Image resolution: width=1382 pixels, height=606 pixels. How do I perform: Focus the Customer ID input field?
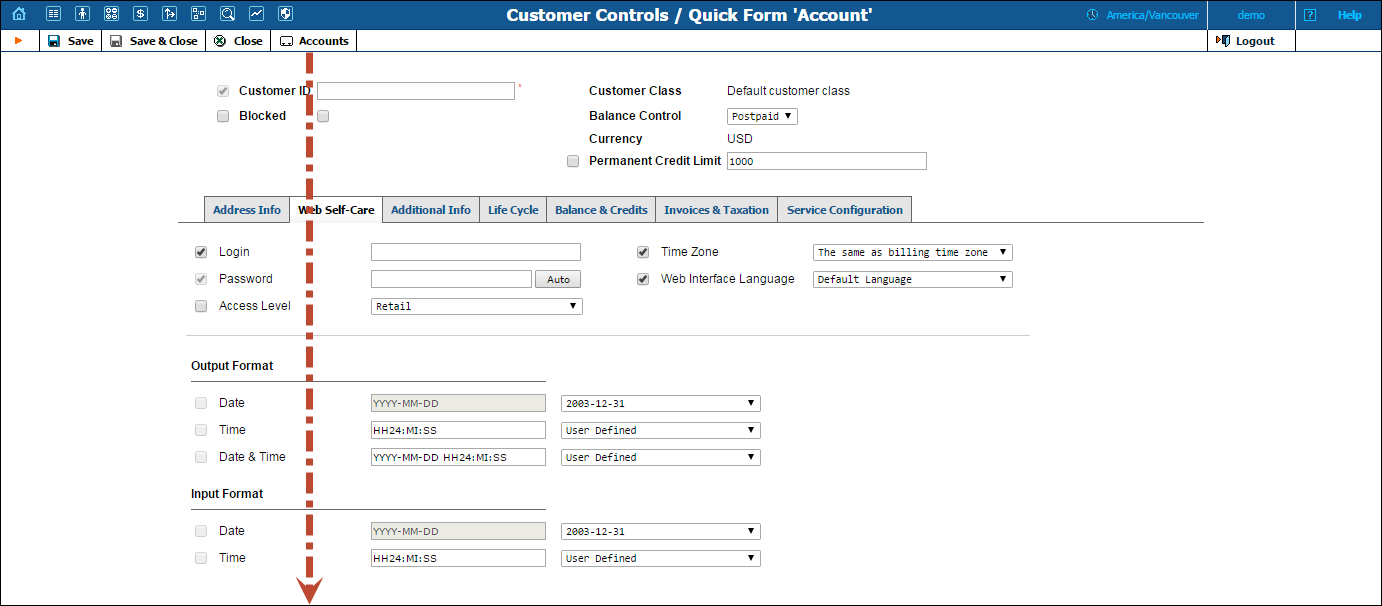(416, 91)
